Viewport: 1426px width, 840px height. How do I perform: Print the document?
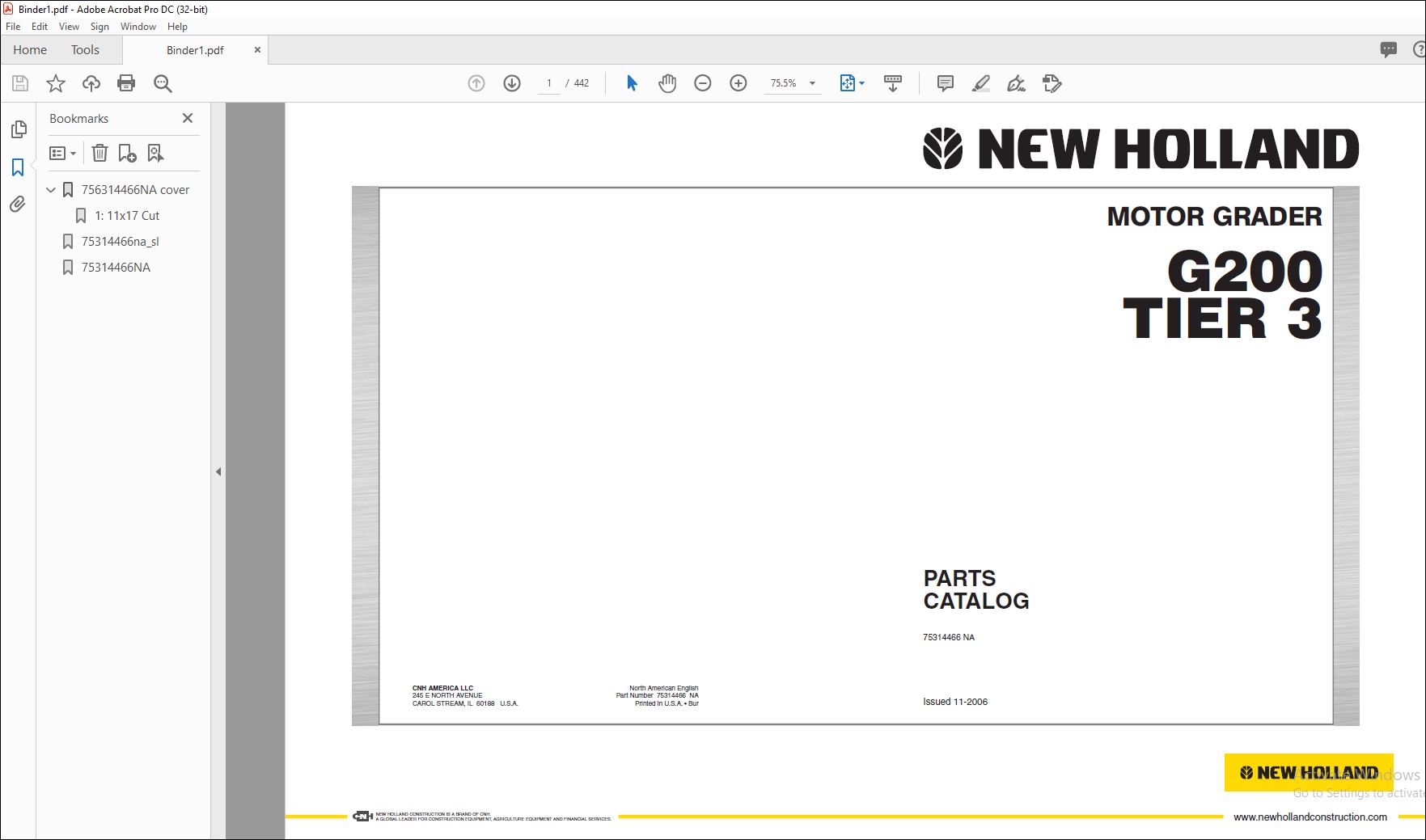pyautogui.click(x=126, y=83)
